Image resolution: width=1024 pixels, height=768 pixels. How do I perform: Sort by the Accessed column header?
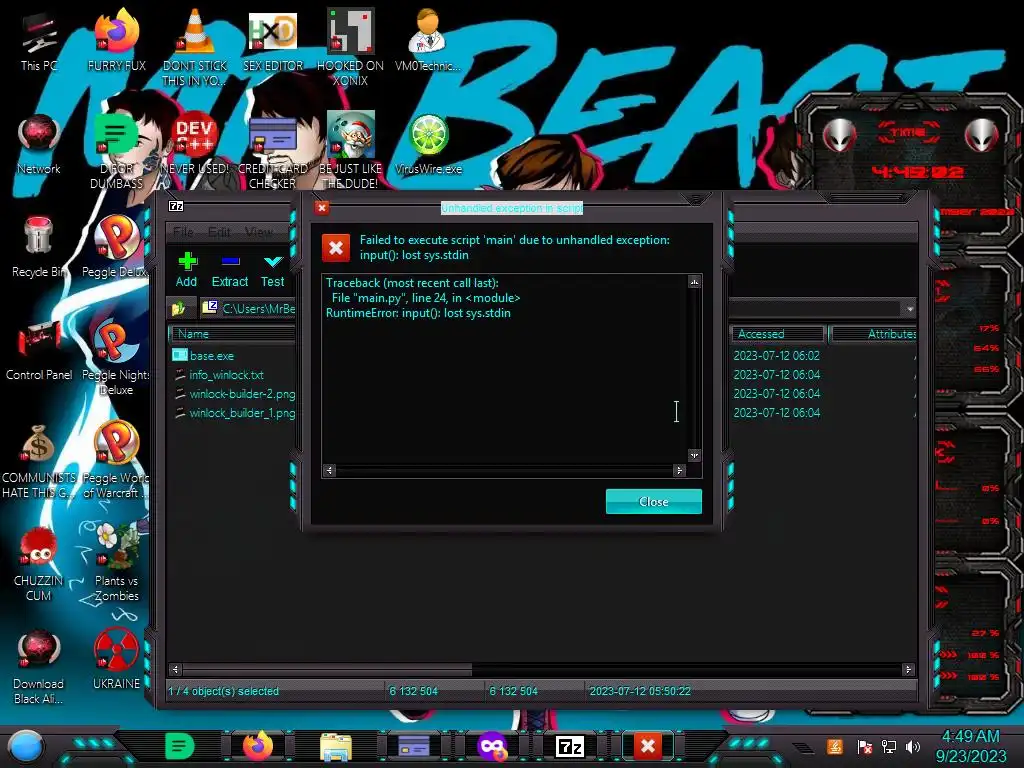778,334
